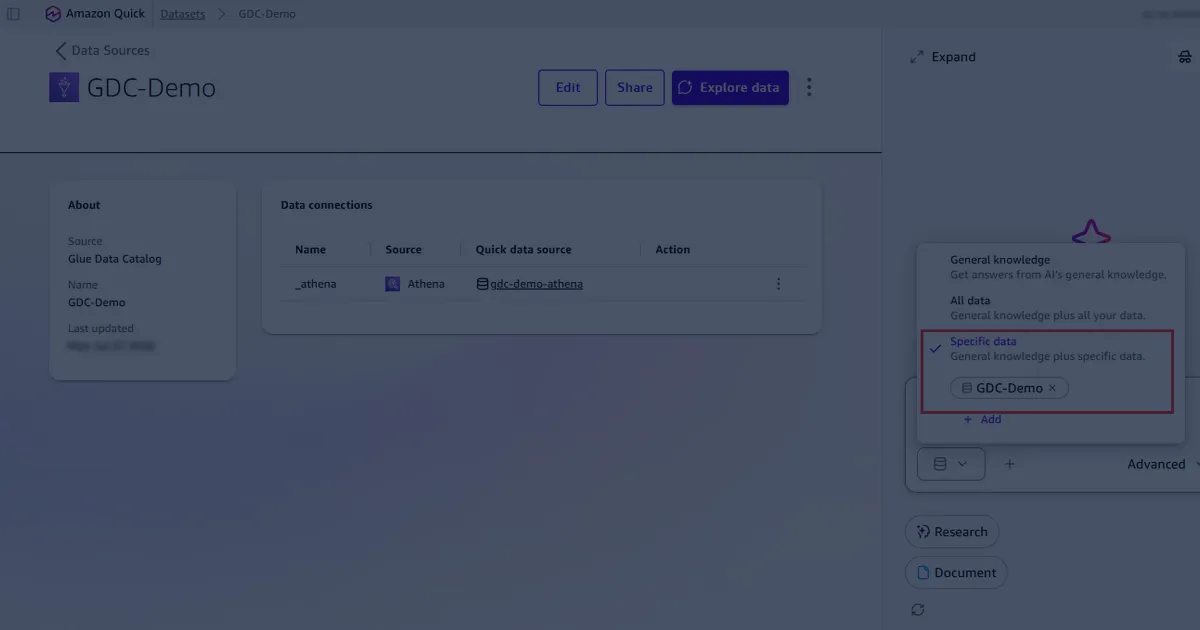The width and height of the screenshot is (1200, 630).
Task: Launch Explore data
Action: [730, 87]
